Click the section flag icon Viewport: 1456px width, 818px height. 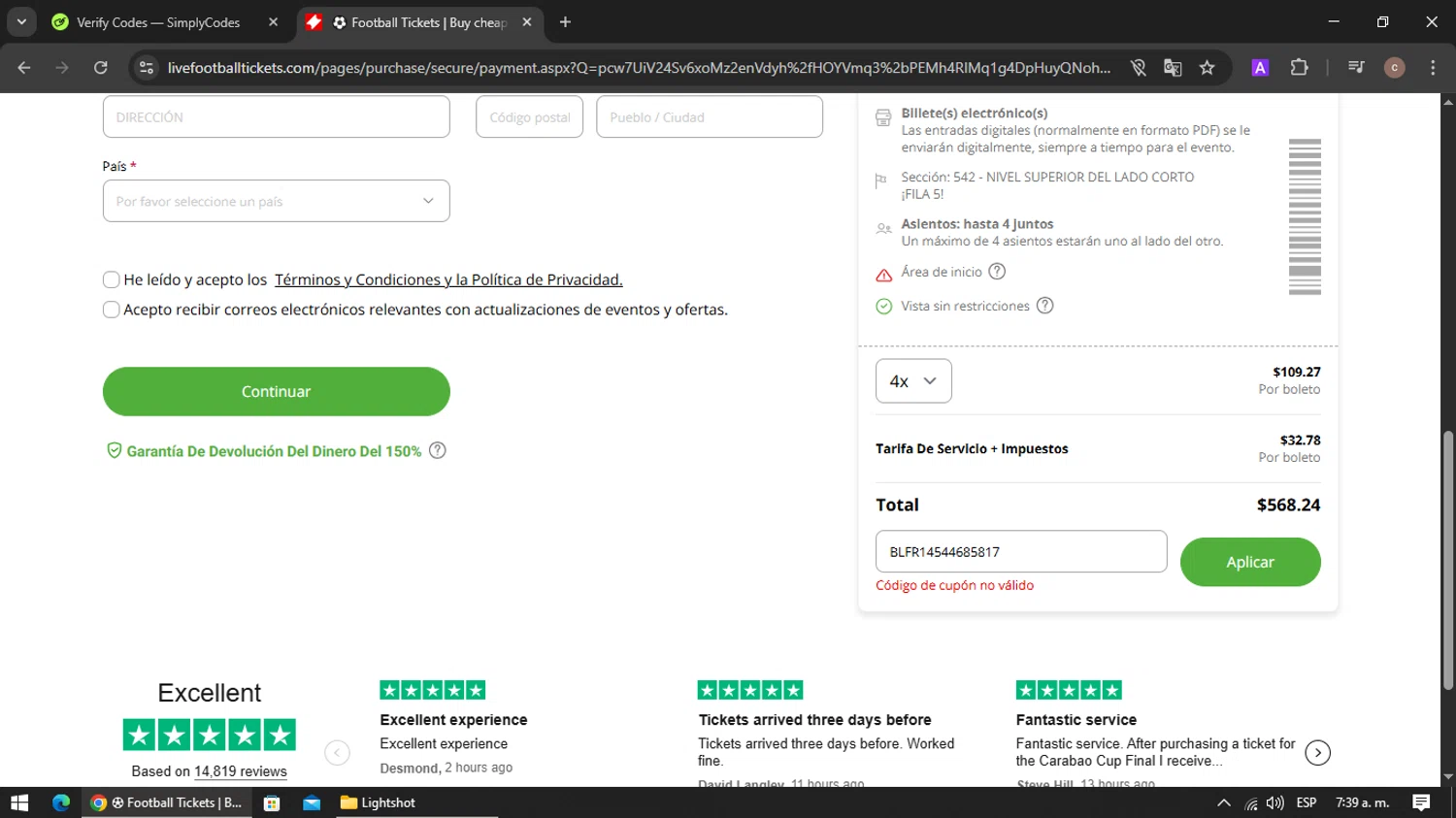[x=881, y=180]
